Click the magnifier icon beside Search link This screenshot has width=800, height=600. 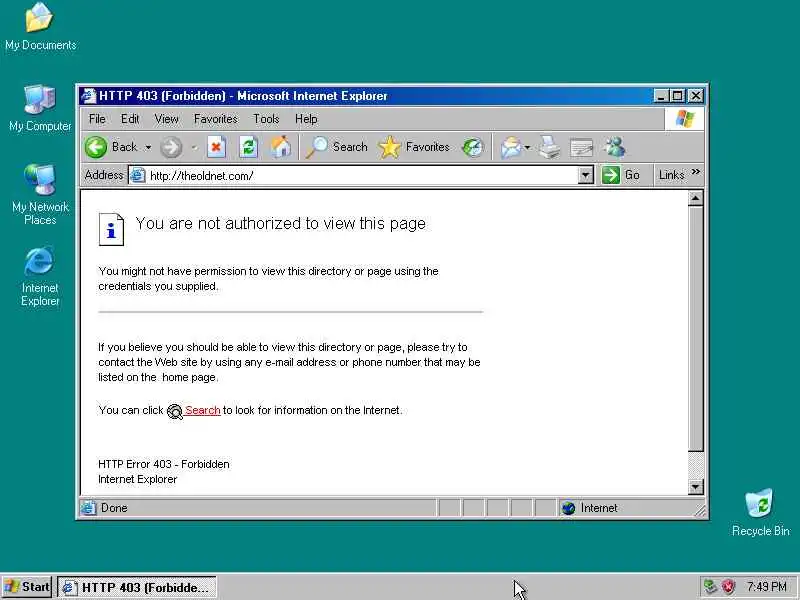(x=174, y=411)
